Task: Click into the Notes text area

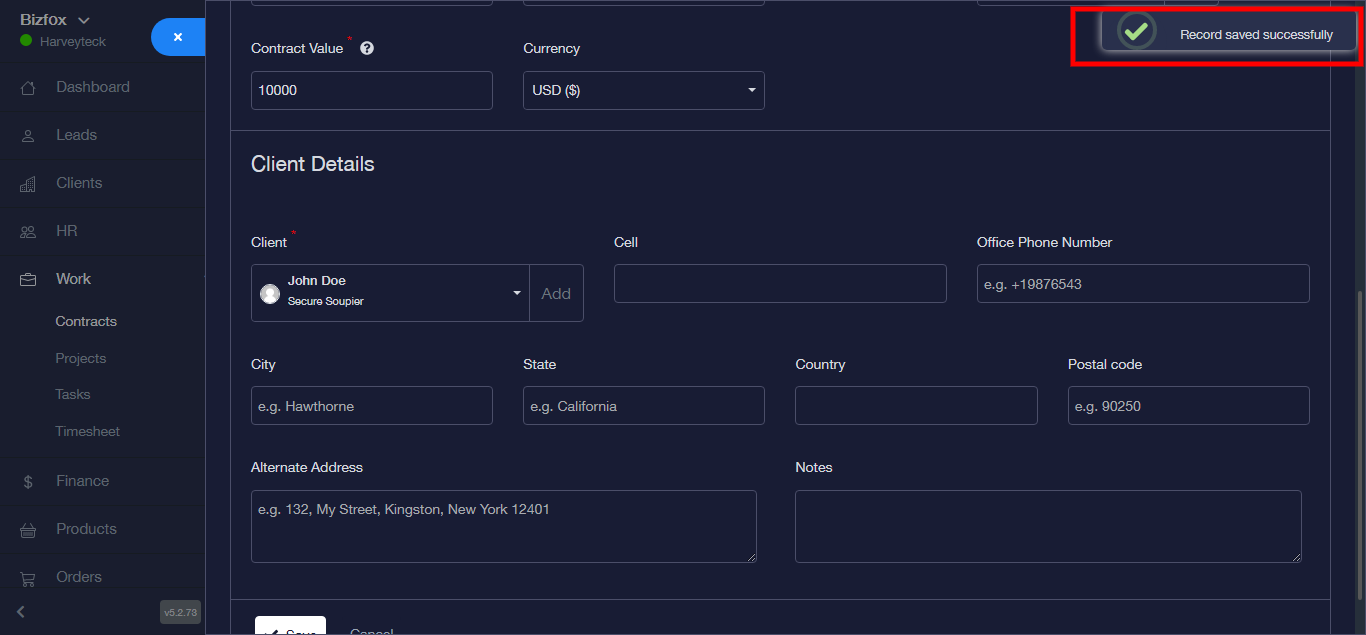Action: pos(1047,526)
